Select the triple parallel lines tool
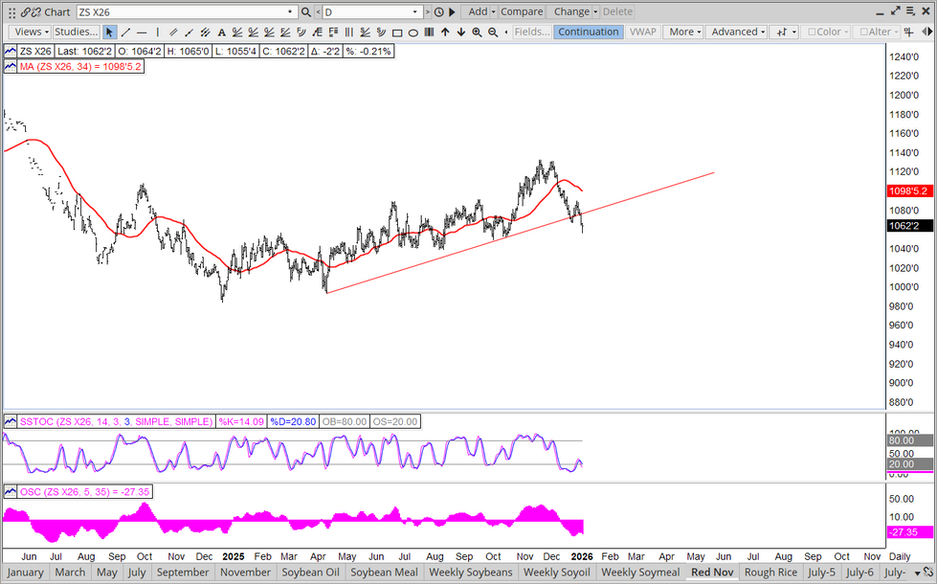937x584 pixels. [205, 32]
